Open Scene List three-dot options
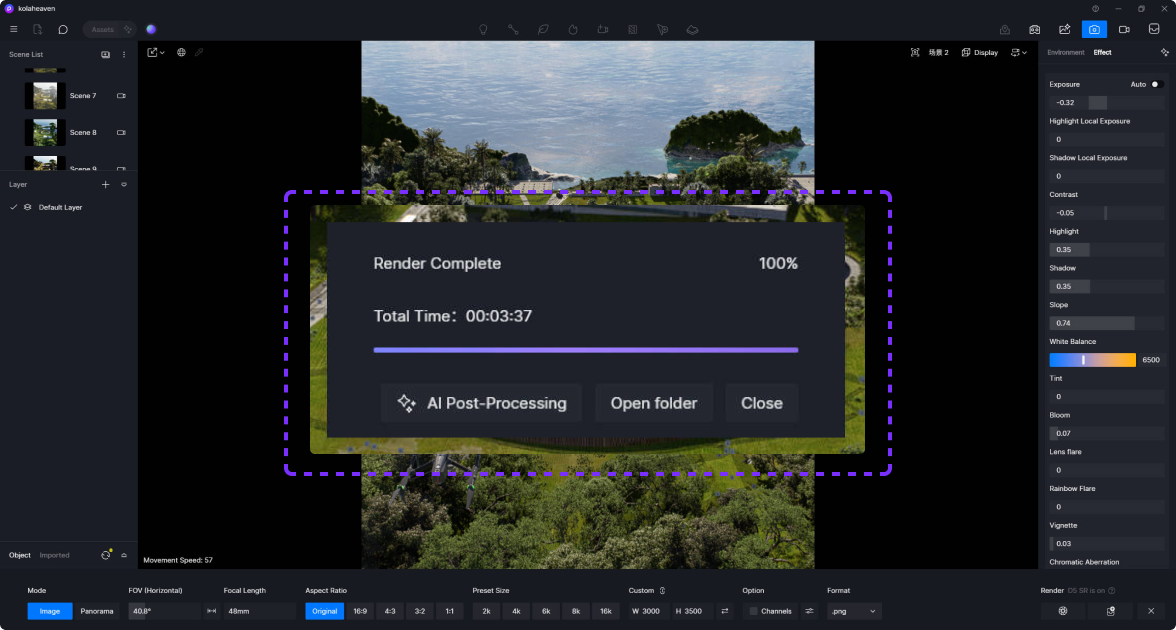The width and height of the screenshot is (1176, 630). 124,54
